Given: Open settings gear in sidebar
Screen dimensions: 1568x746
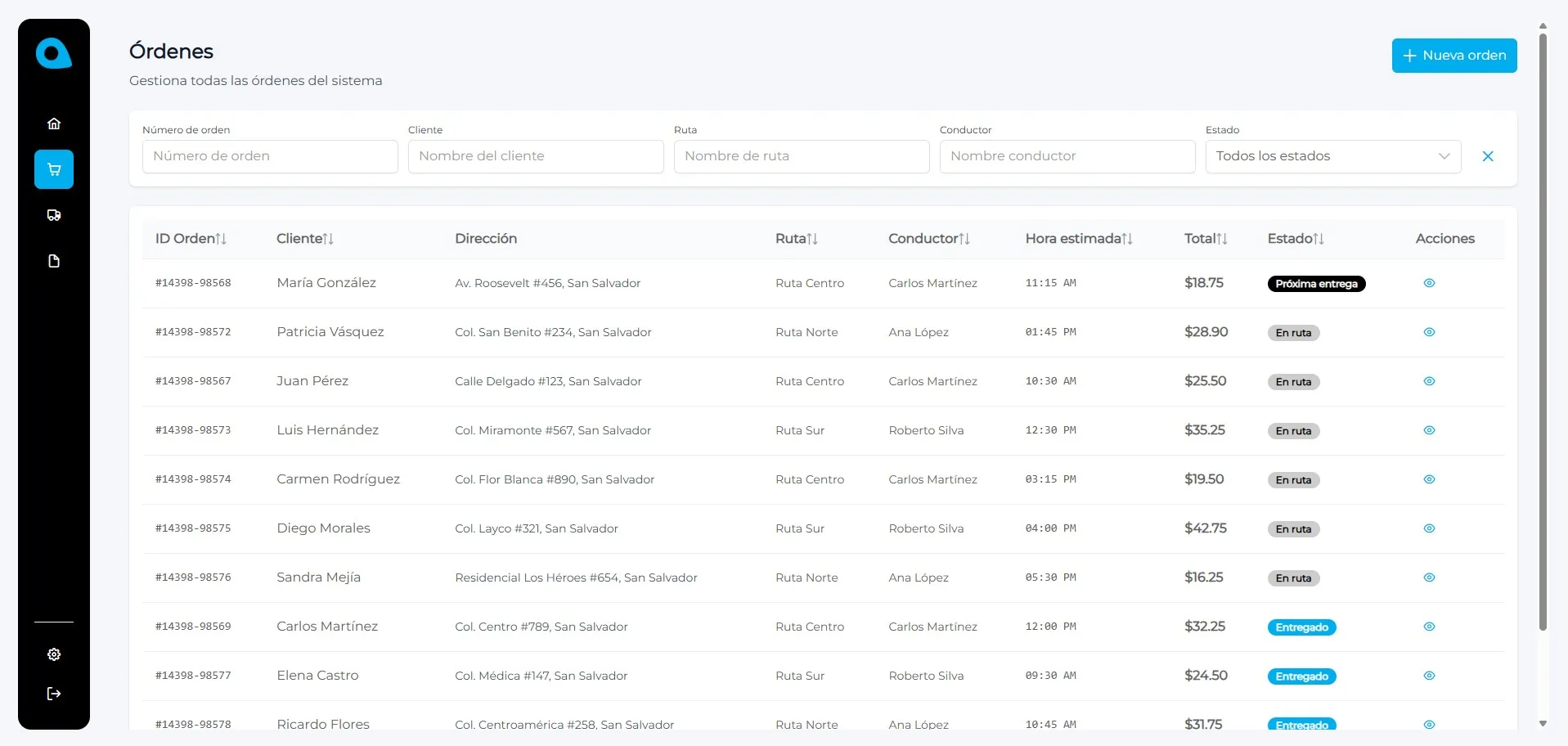Looking at the screenshot, I should [x=54, y=654].
